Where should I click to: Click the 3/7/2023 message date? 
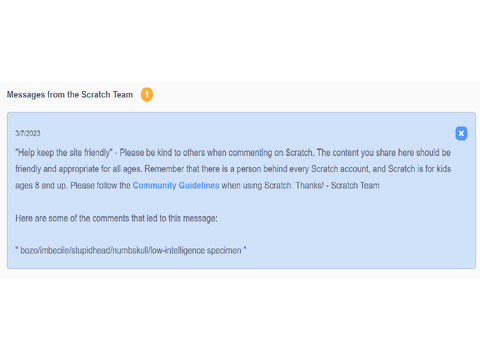28,133
